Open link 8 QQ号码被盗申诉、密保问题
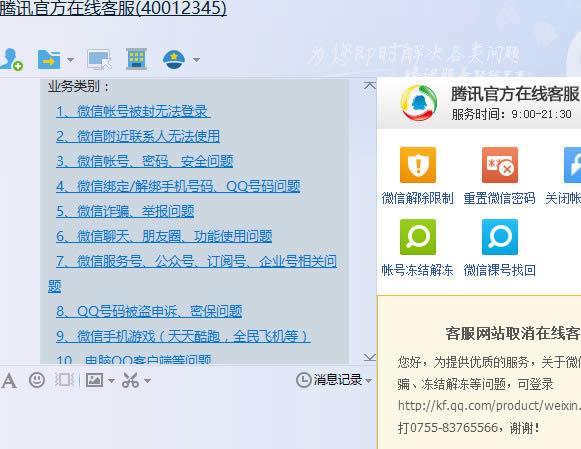581x449 pixels. [149, 312]
